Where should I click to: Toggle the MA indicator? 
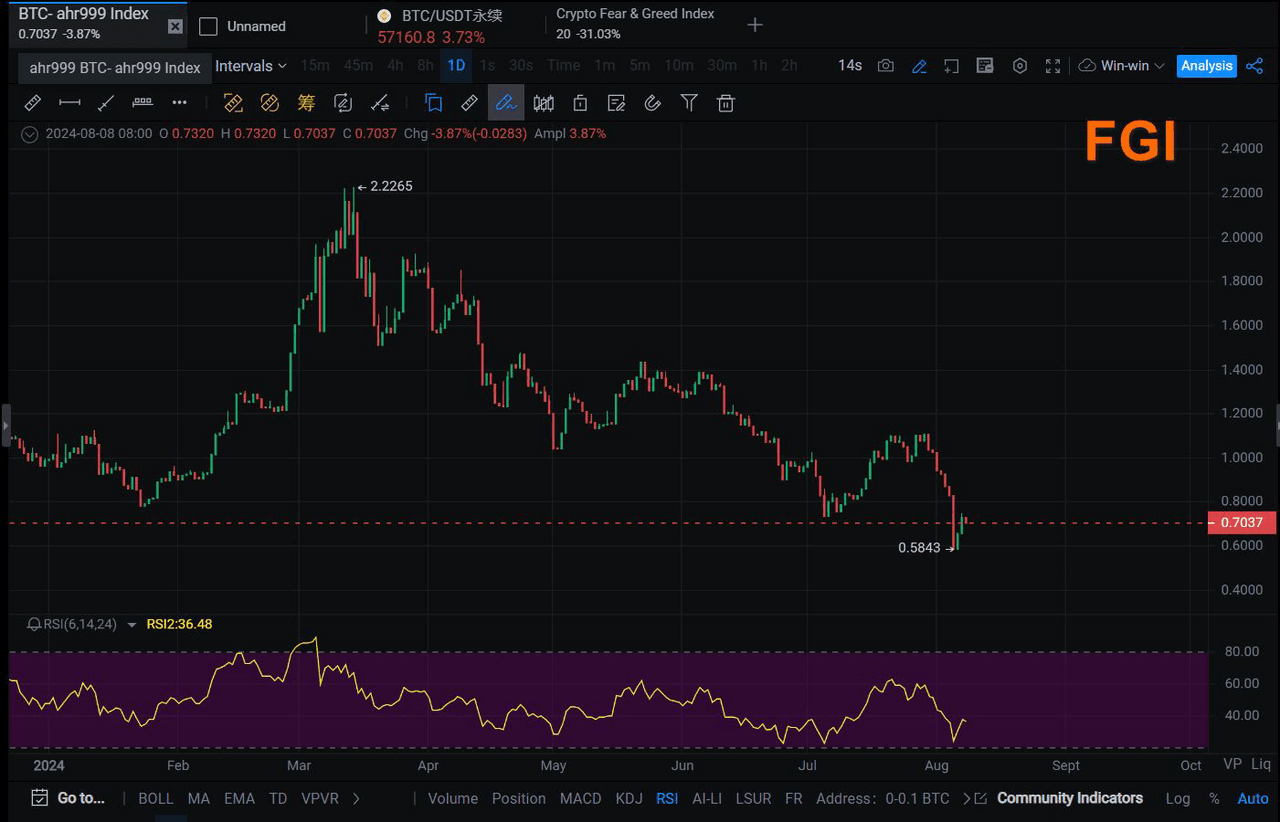(199, 798)
